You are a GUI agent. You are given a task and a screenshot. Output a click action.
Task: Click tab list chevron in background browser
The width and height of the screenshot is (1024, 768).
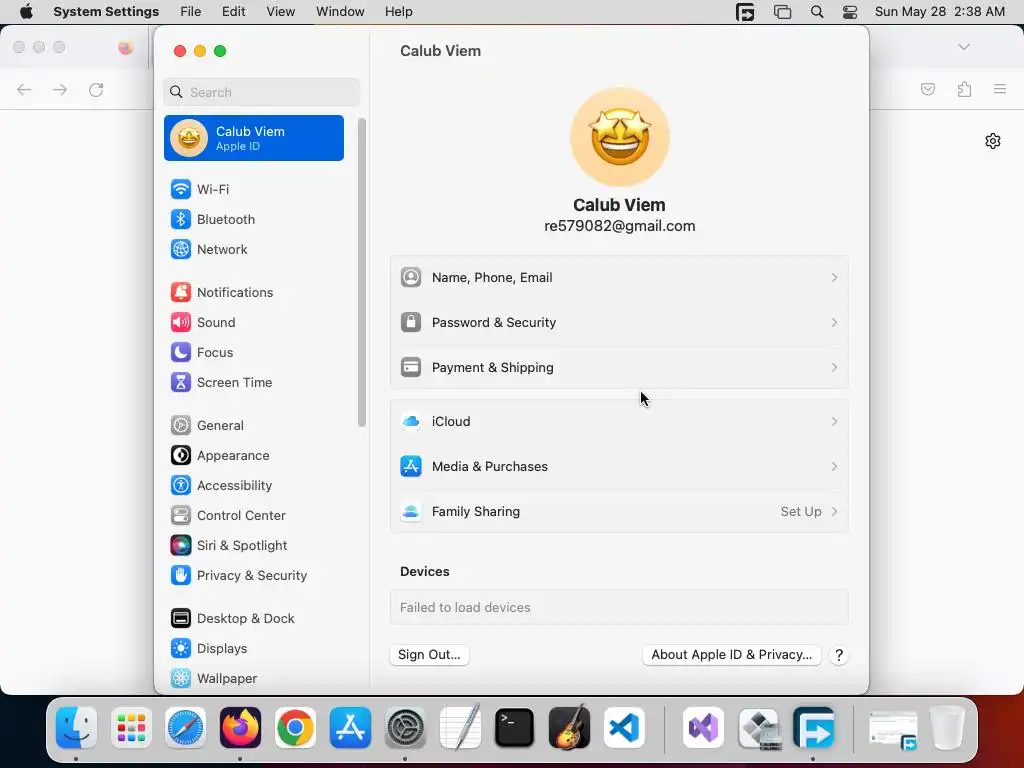point(964,47)
